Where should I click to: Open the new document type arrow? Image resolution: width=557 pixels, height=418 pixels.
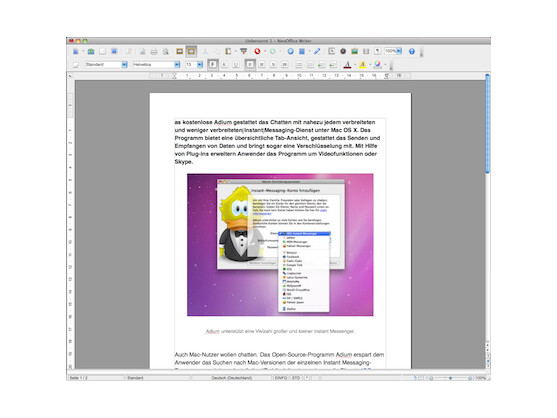pos(83,51)
